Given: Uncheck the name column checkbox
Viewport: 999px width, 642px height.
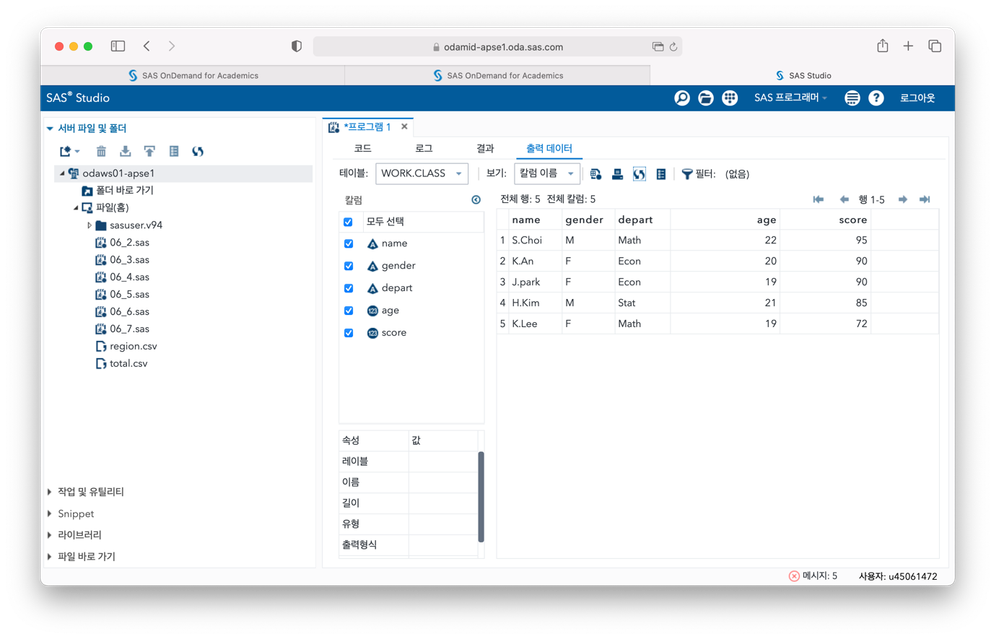Looking at the screenshot, I should coord(349,244).
